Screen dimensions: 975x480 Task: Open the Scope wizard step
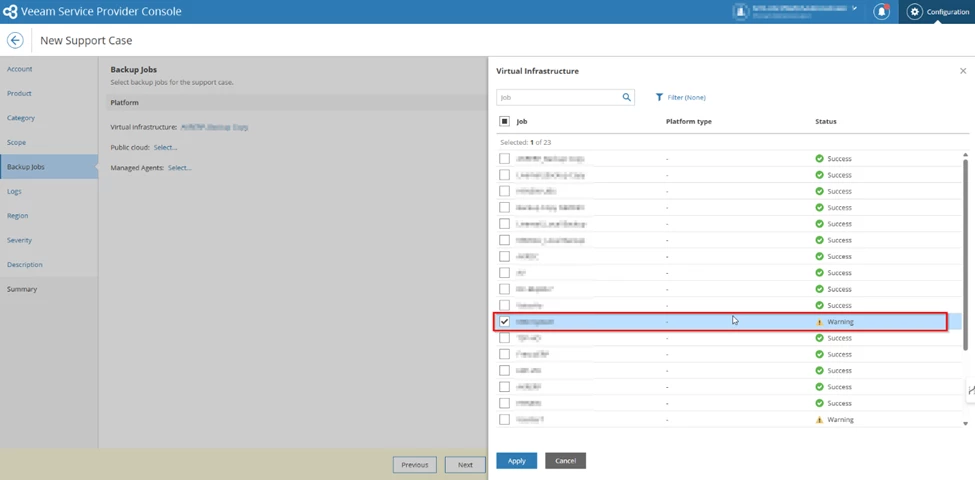[x=16, y=142]
